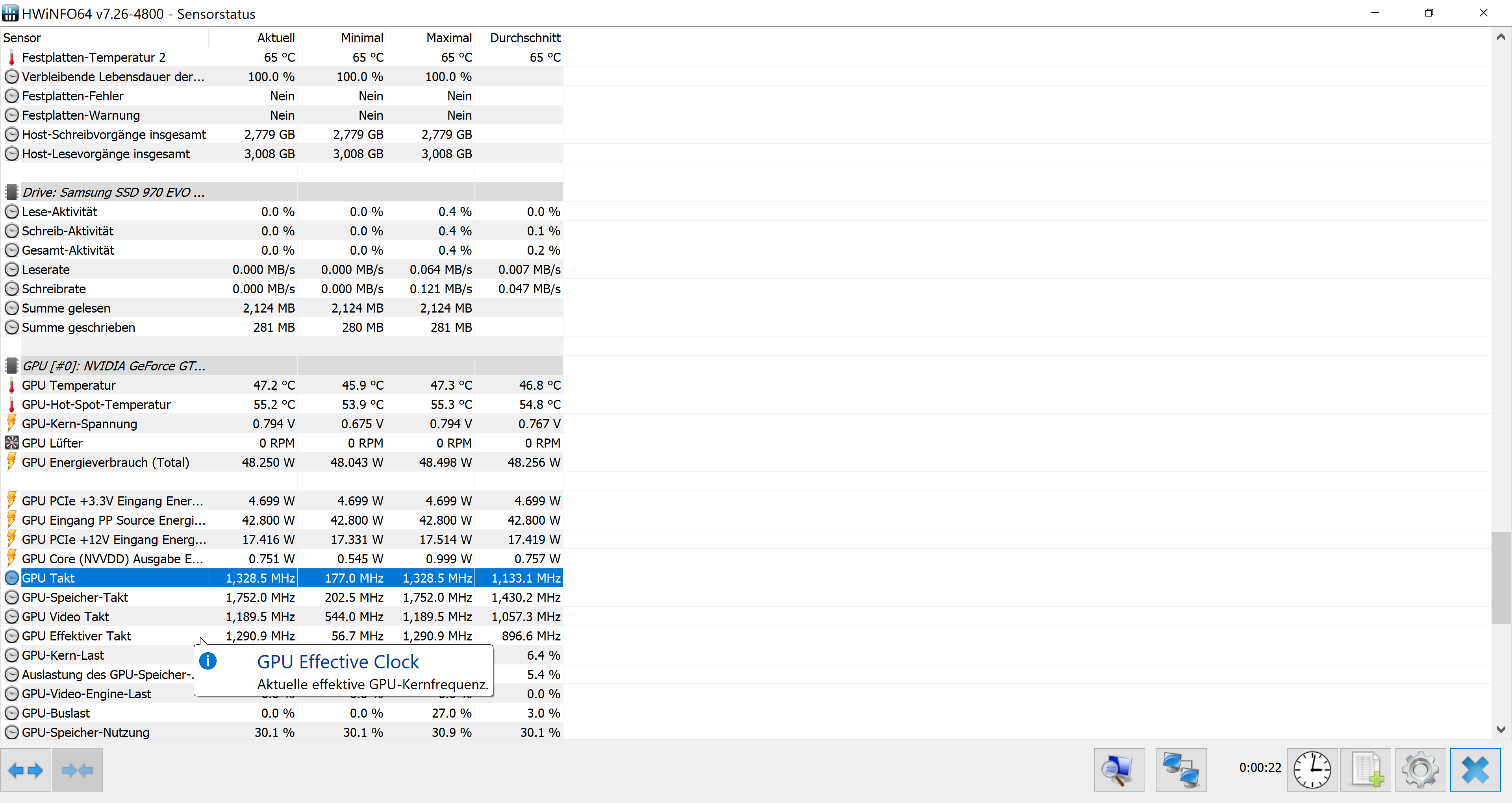Click the vertical scrollbar thumb
This screenshot has height=803, width=1512.
click(1501, 578)
